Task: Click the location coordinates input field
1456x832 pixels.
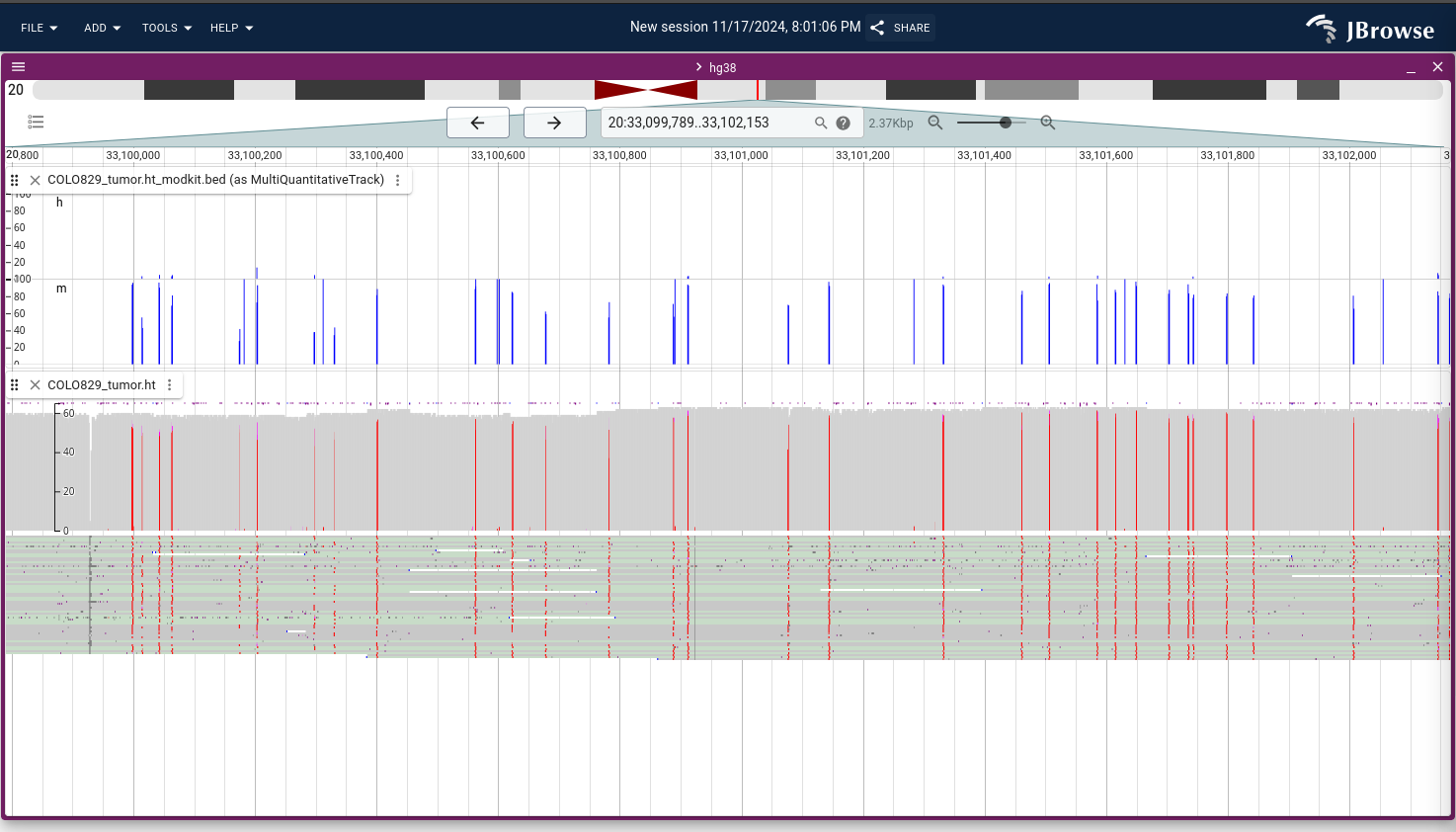Action: point(706,123)
